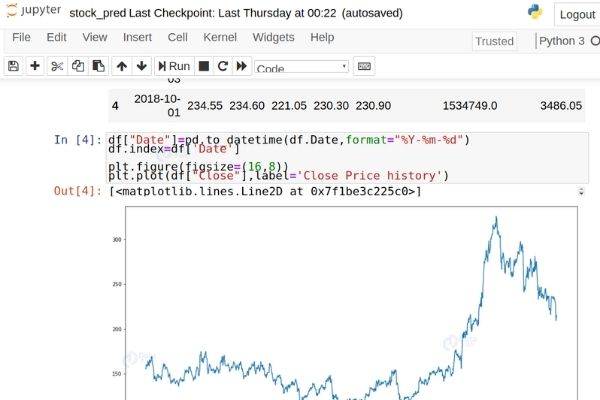Move selected cell up arrow

coord(122,66)
